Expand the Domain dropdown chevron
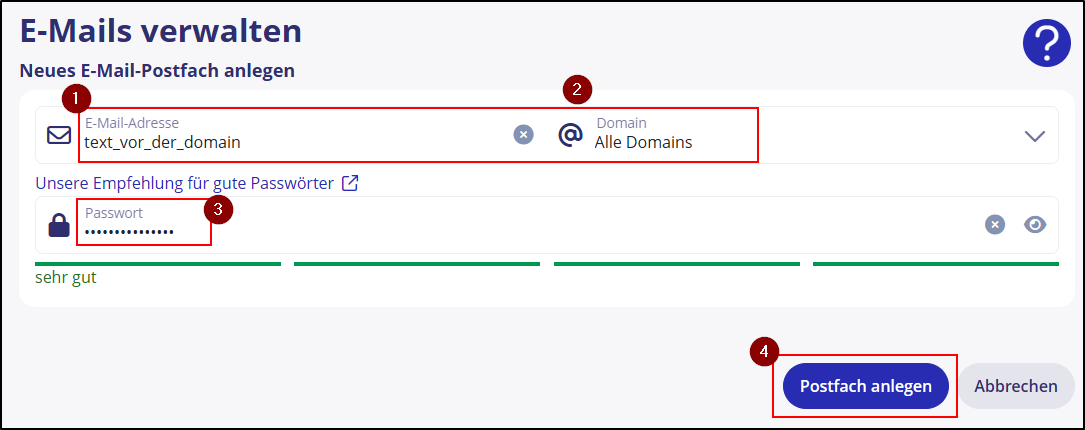Image resolution: width=1085 pixels, height=430 pixels. coord(1034,136)
